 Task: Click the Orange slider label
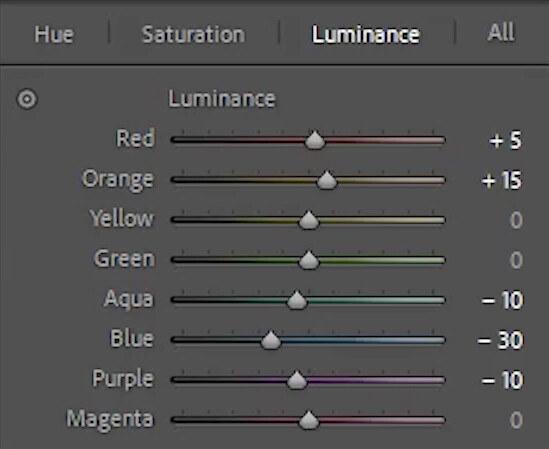(x=118, y=180)
